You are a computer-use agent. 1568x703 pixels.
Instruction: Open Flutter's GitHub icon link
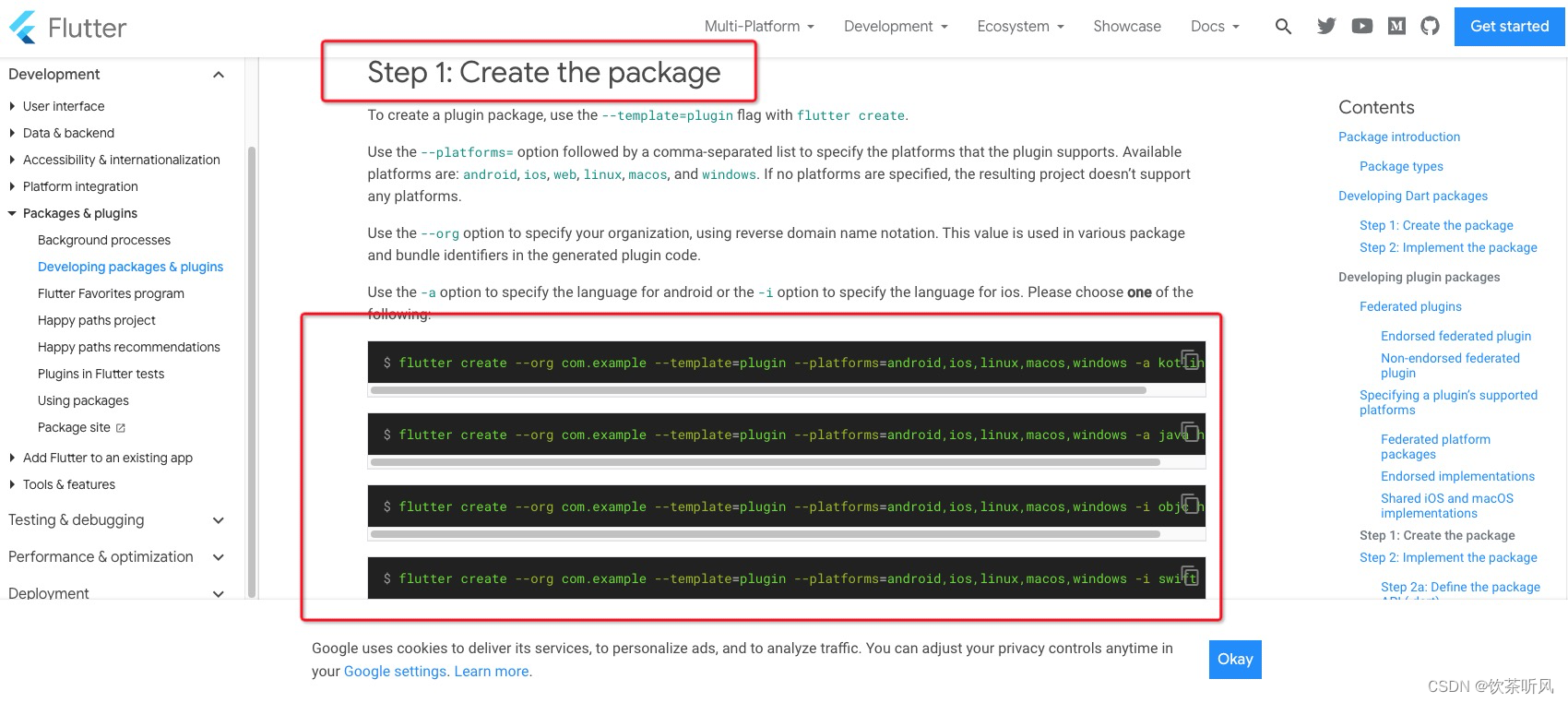[1430, 26]
